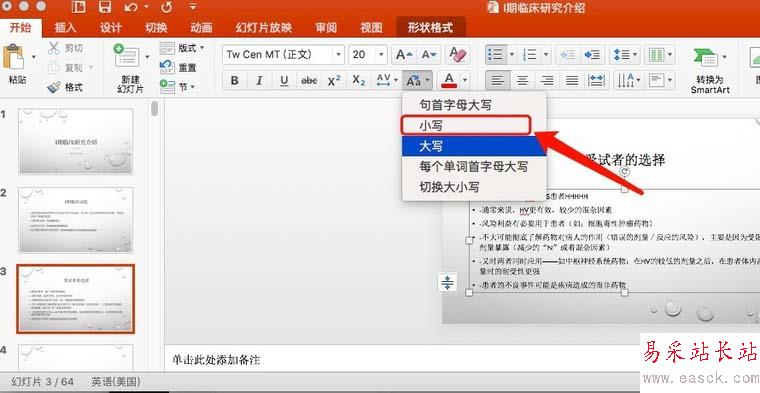Select slide 2 thumbnail
This screenshot has width=760, height=393.
pyautogui.click(x=76, y=220)
